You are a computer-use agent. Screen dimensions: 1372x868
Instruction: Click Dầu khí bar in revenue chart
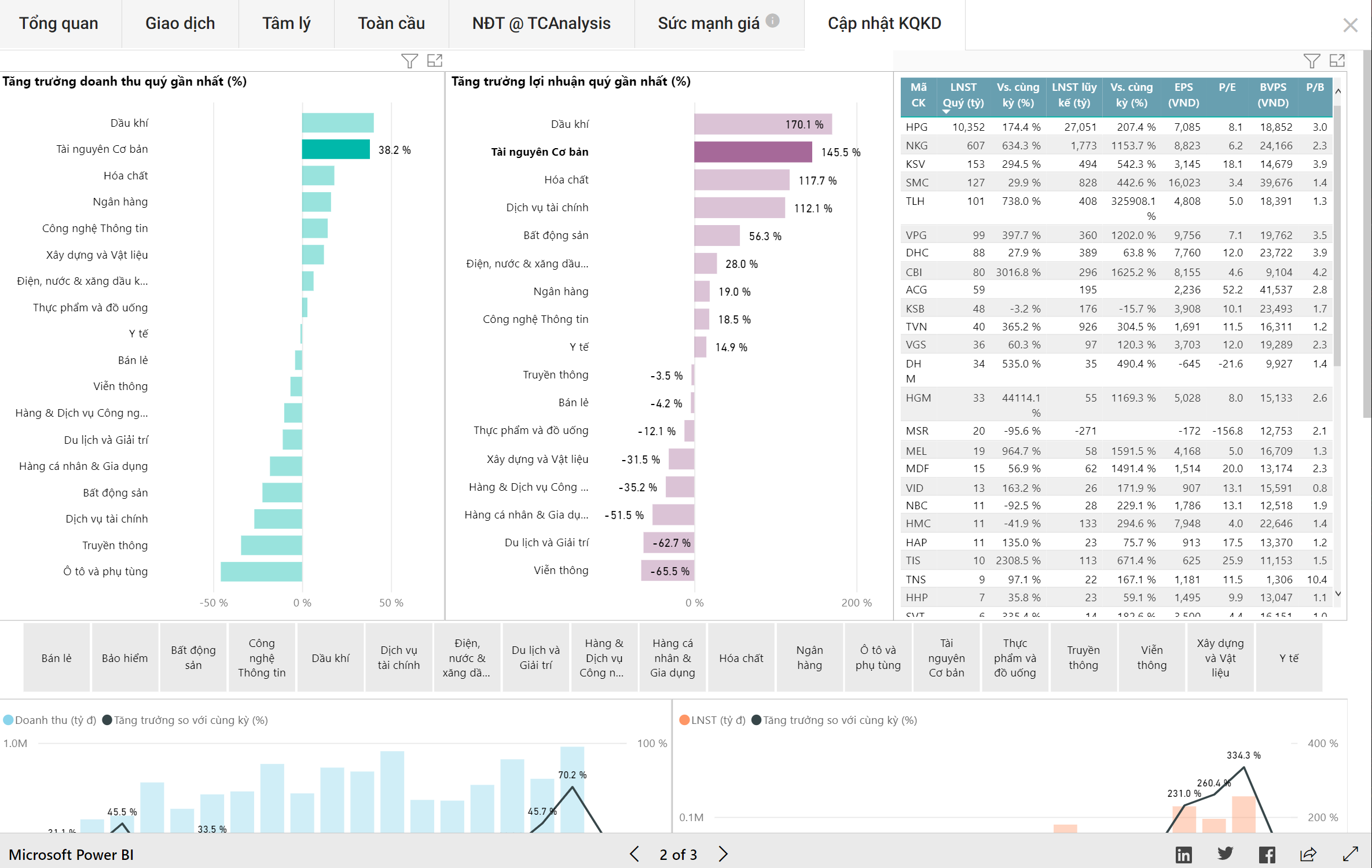pyautogui.click(x=338, y=123)
